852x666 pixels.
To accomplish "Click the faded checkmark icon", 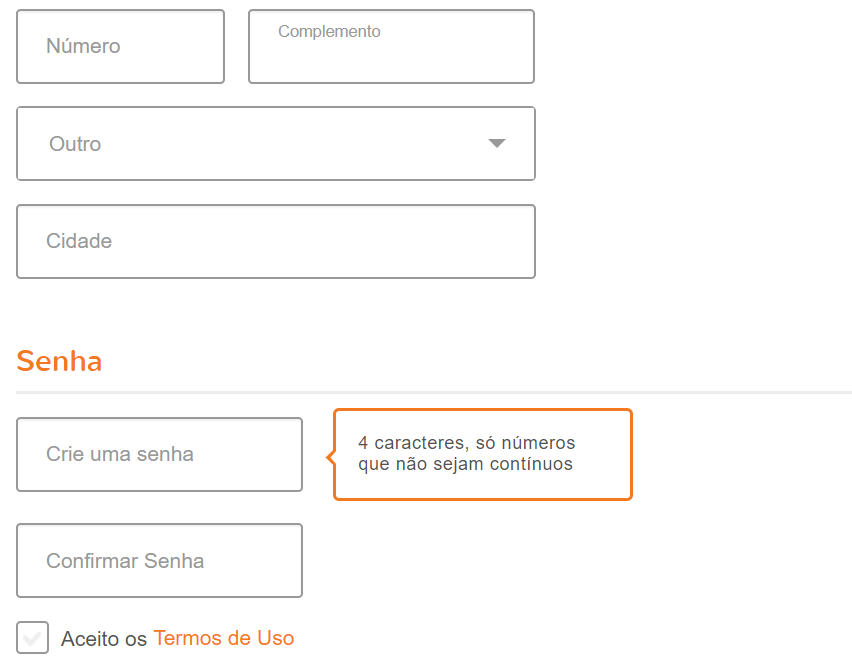I will pos(32,637).
